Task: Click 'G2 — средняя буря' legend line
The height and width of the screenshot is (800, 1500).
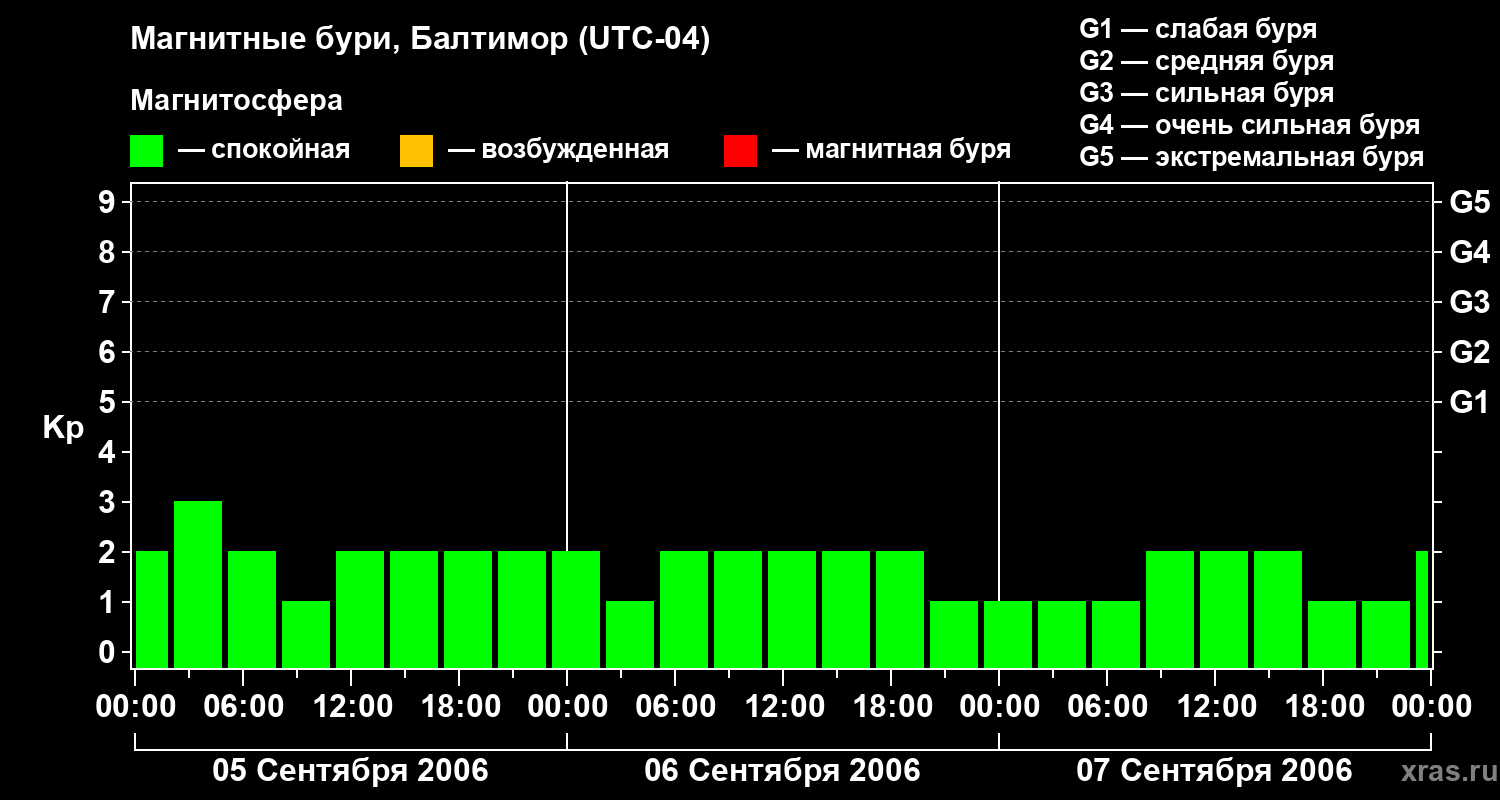Action: [x=1206, y=61]
